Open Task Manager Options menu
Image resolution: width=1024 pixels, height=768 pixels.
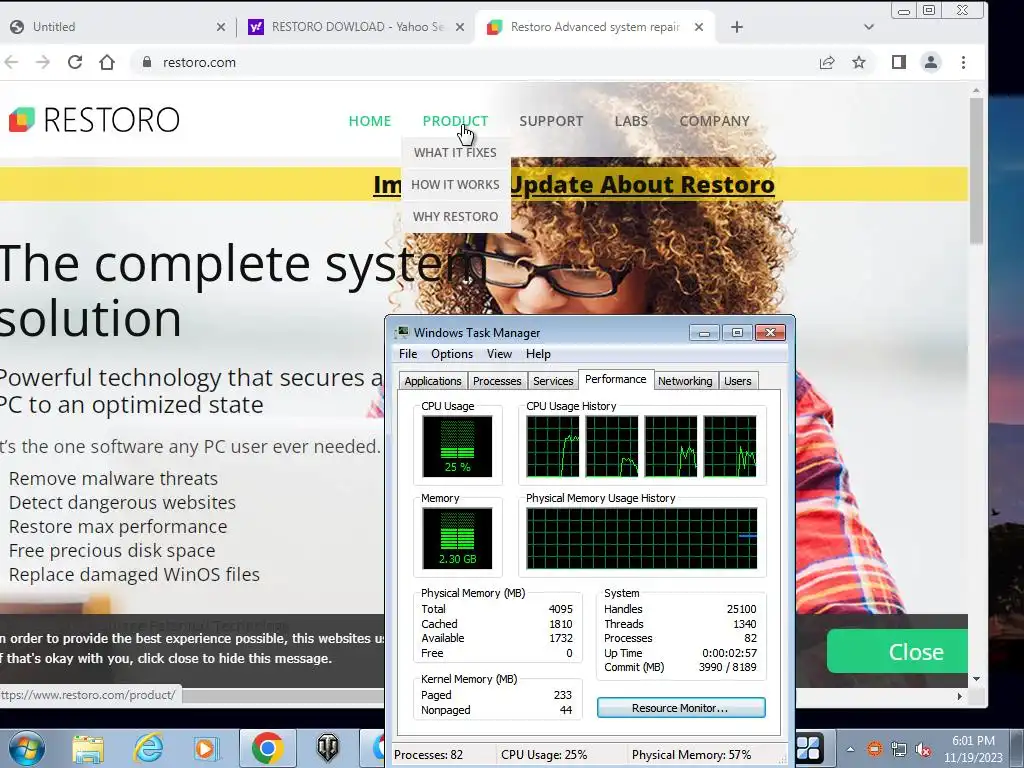coord(452,353)
